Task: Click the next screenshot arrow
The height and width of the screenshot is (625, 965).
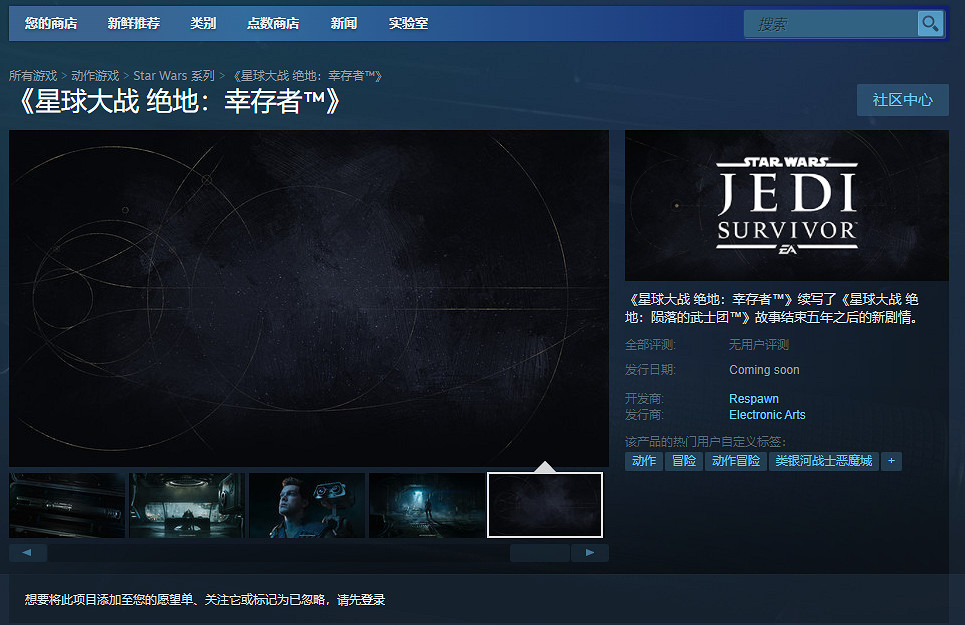Action: coord(591,552)
